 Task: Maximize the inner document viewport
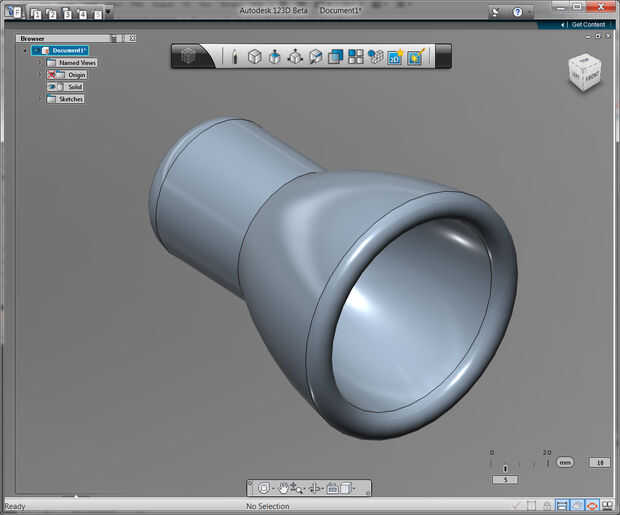click(x=598, y=36)
